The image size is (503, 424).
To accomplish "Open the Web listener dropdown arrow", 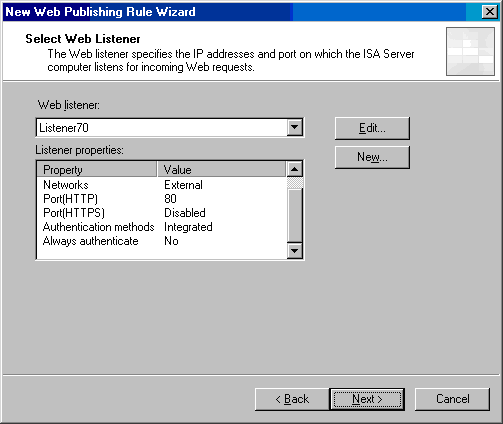I will [x=295, y=127].
